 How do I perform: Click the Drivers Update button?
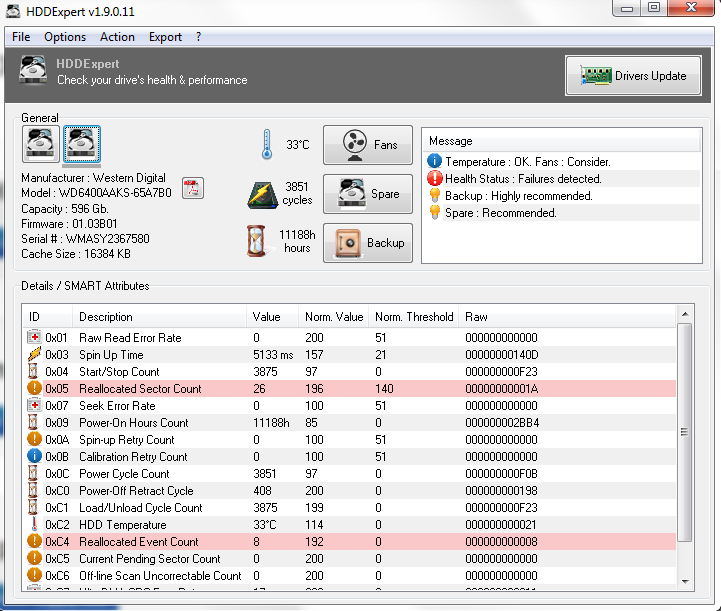click(633, 75)
